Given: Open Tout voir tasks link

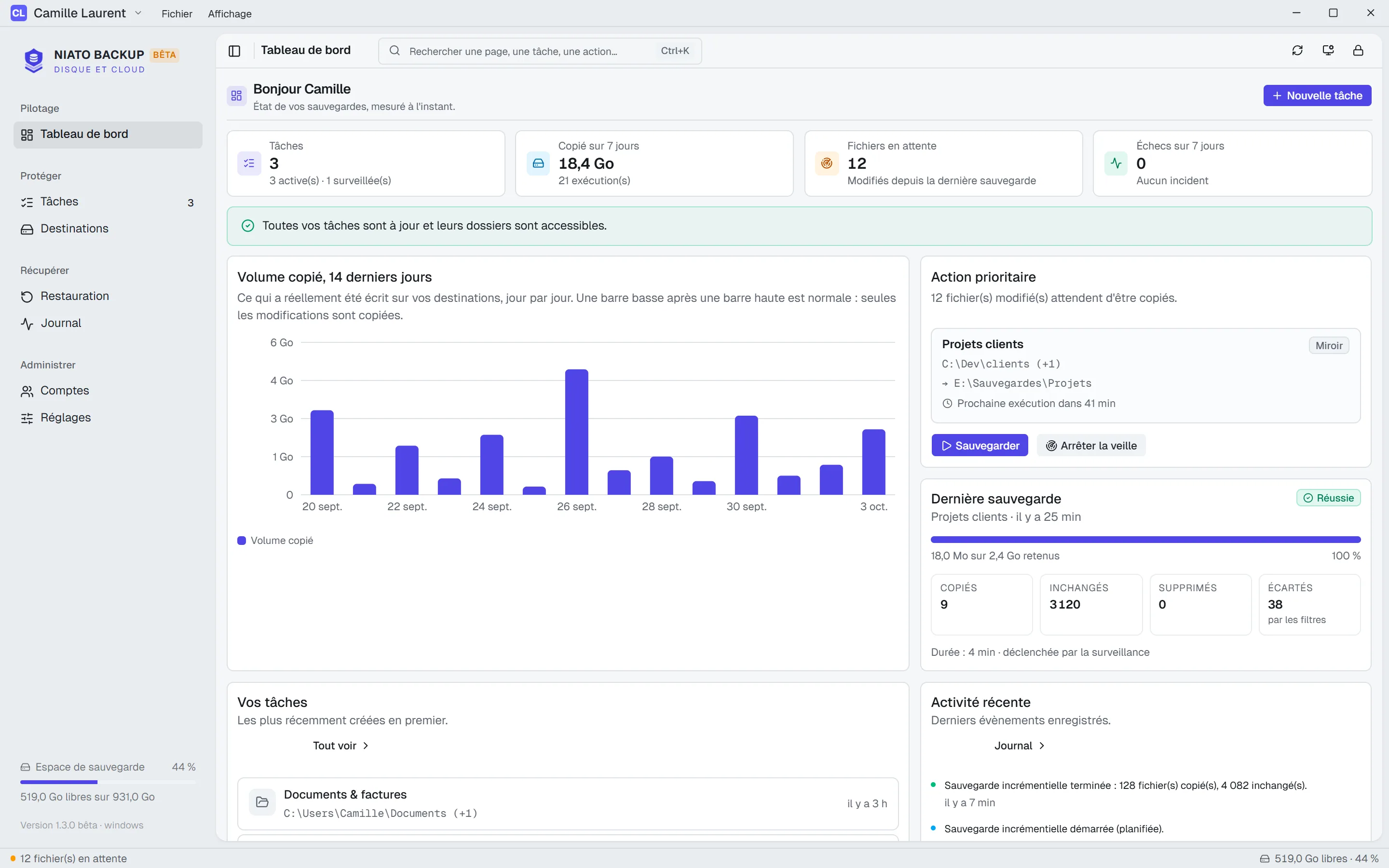Looking at the screenshot, I should (341, 746).
